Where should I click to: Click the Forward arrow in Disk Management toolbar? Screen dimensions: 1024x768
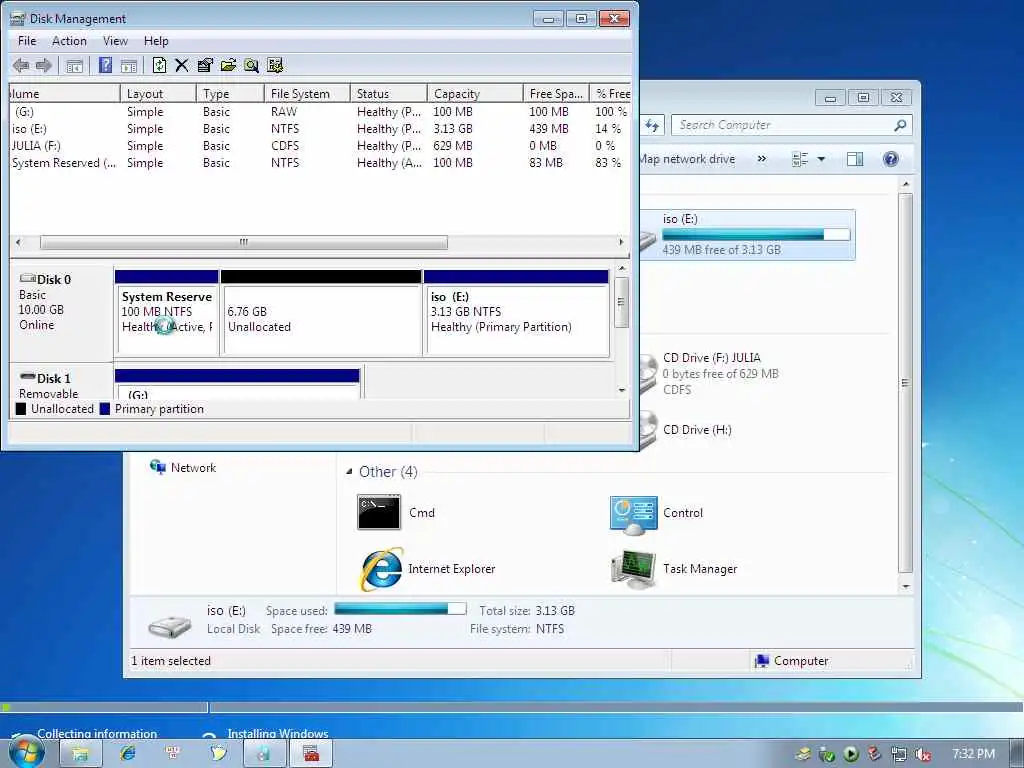tap(44, 65)
